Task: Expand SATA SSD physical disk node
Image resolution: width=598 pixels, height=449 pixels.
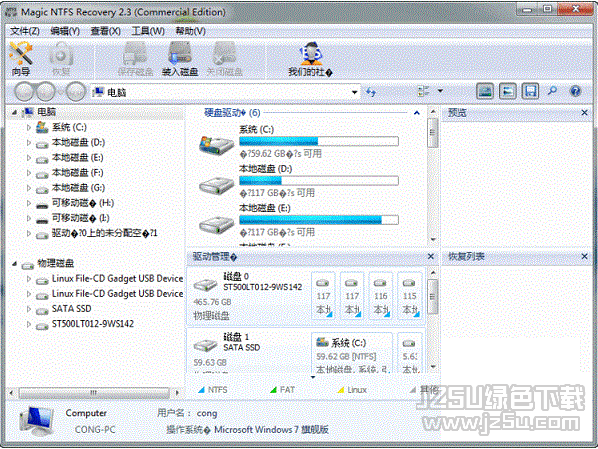Action: [x=29, y=309]
